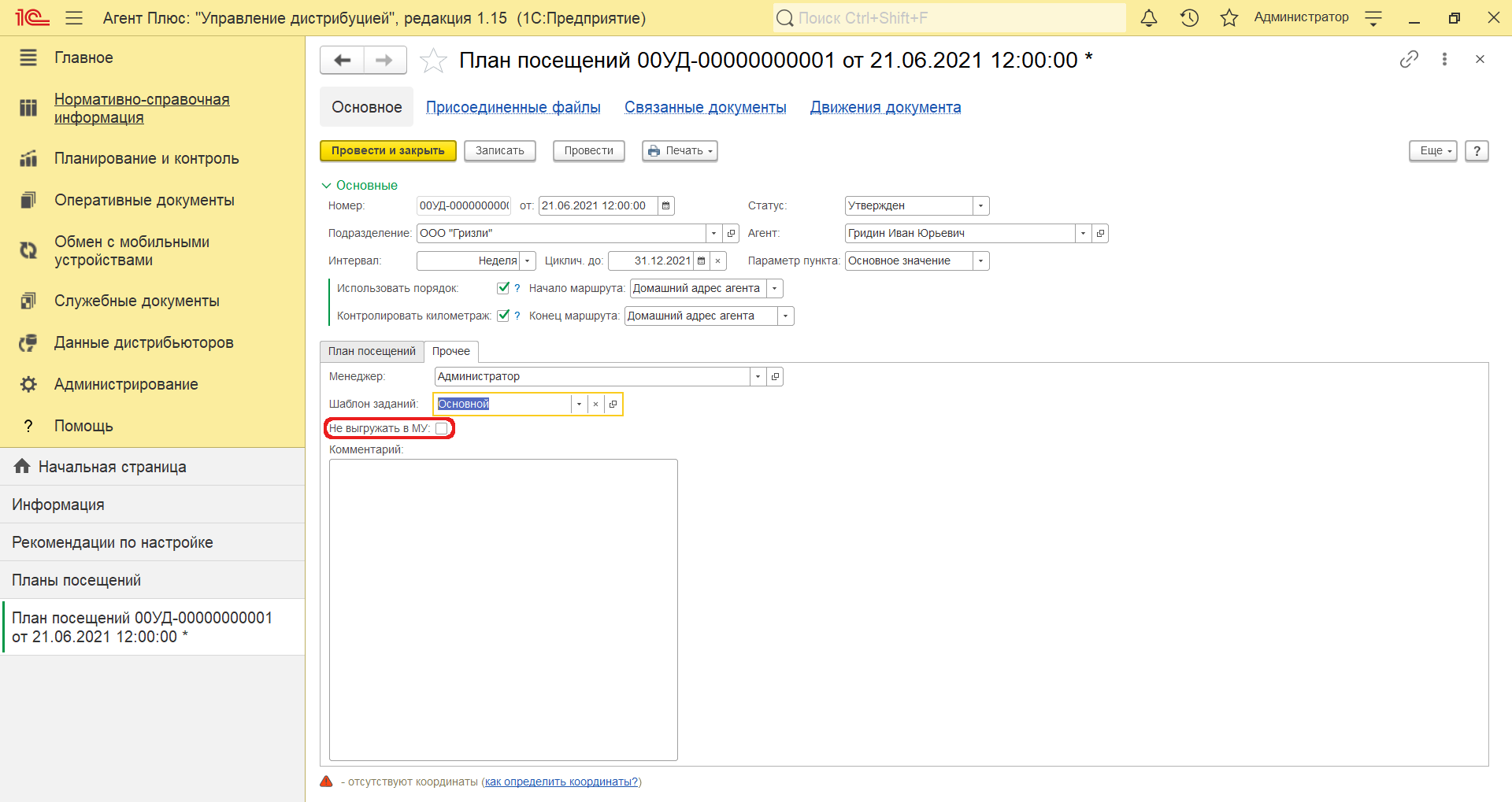Enable the Не выгружать в МУ checkbox
This screenshot has width=1512, height=802.
click(x=441, y=428)
